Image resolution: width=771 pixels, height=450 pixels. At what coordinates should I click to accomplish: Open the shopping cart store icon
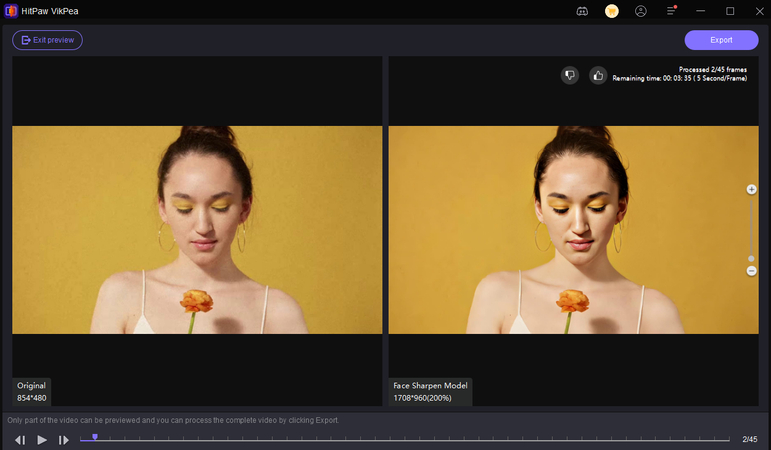point(612,11)
